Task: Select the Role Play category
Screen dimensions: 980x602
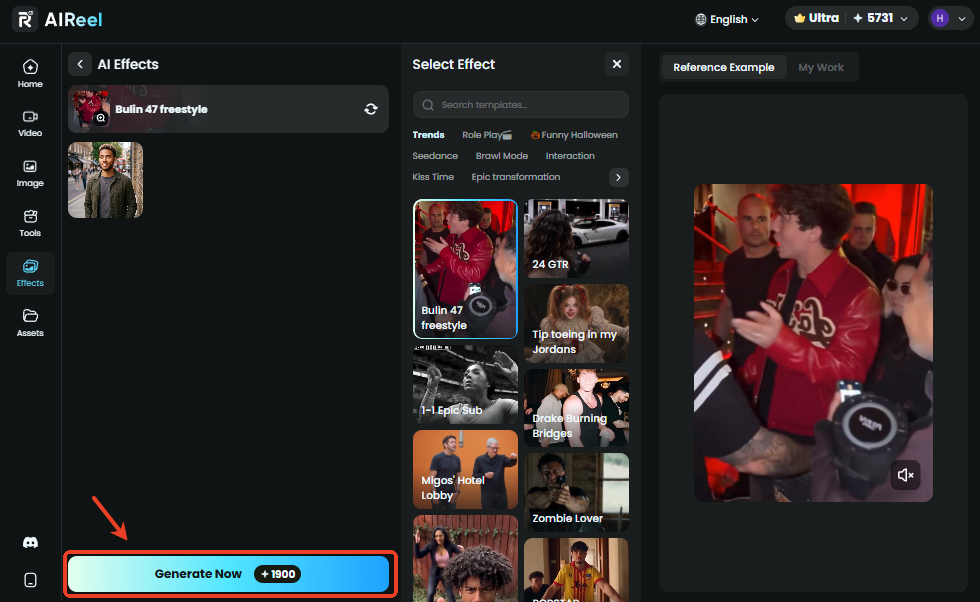Action: pos(487,135)
